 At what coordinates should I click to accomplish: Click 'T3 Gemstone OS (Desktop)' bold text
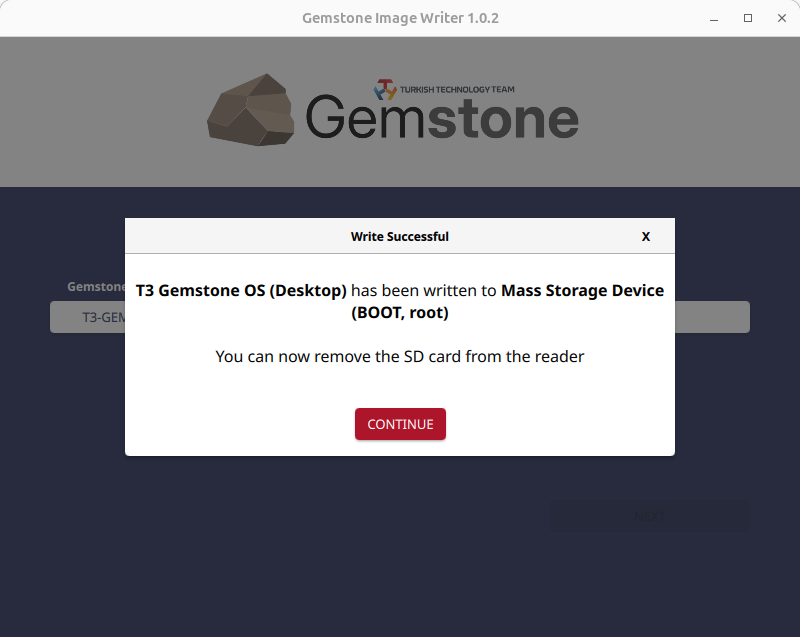[241, 290]
